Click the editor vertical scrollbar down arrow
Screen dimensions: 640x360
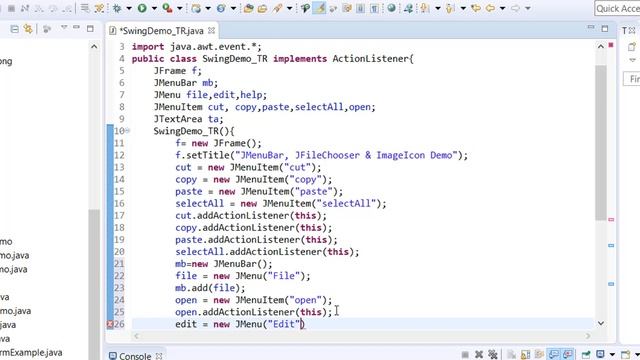[601, 323]
